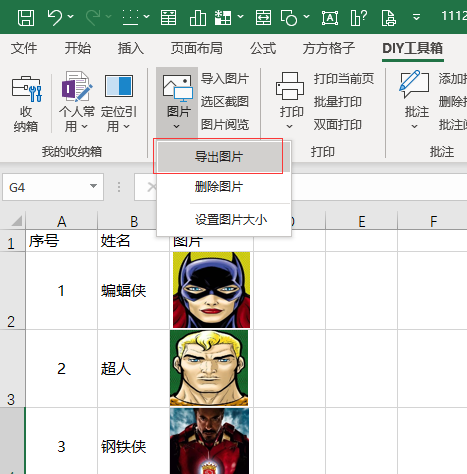Select the Iron Man picture in row 4
Screen dimensions: 467x474
[x=209, y=441]
